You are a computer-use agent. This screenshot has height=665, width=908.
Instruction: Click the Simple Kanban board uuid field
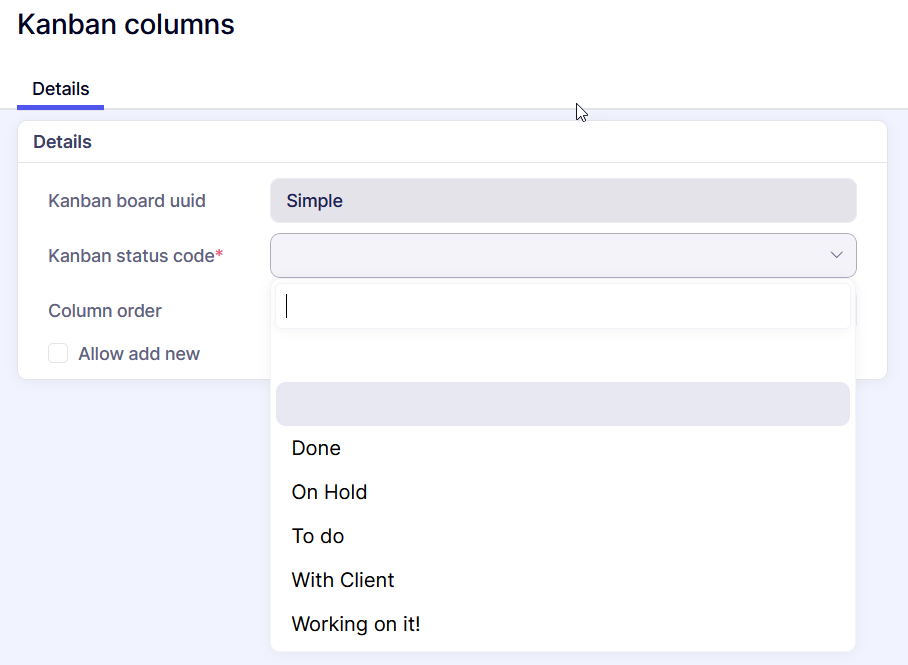tap(562, 201)
